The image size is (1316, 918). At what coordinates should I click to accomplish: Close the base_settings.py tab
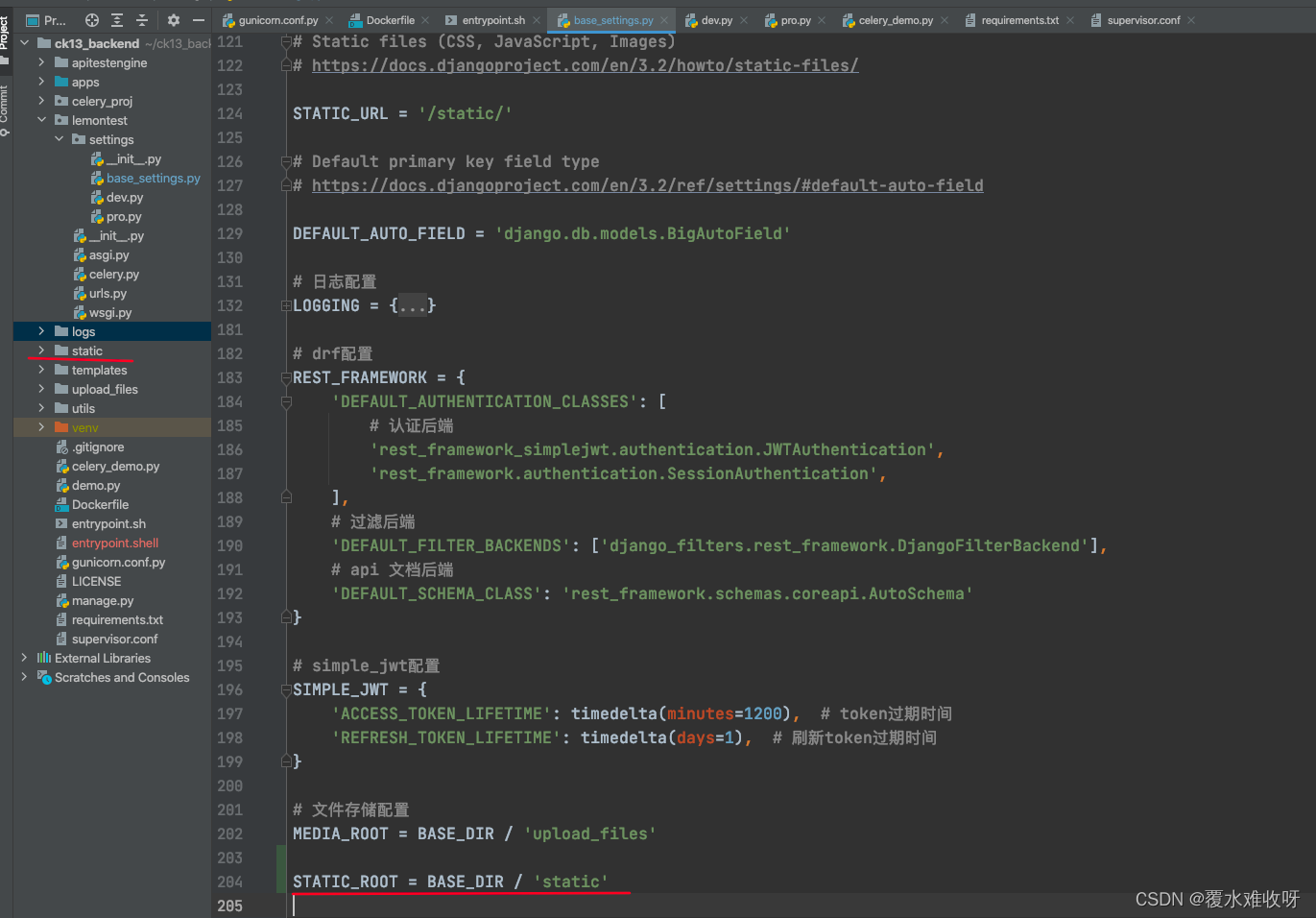(x=664, y=20)
